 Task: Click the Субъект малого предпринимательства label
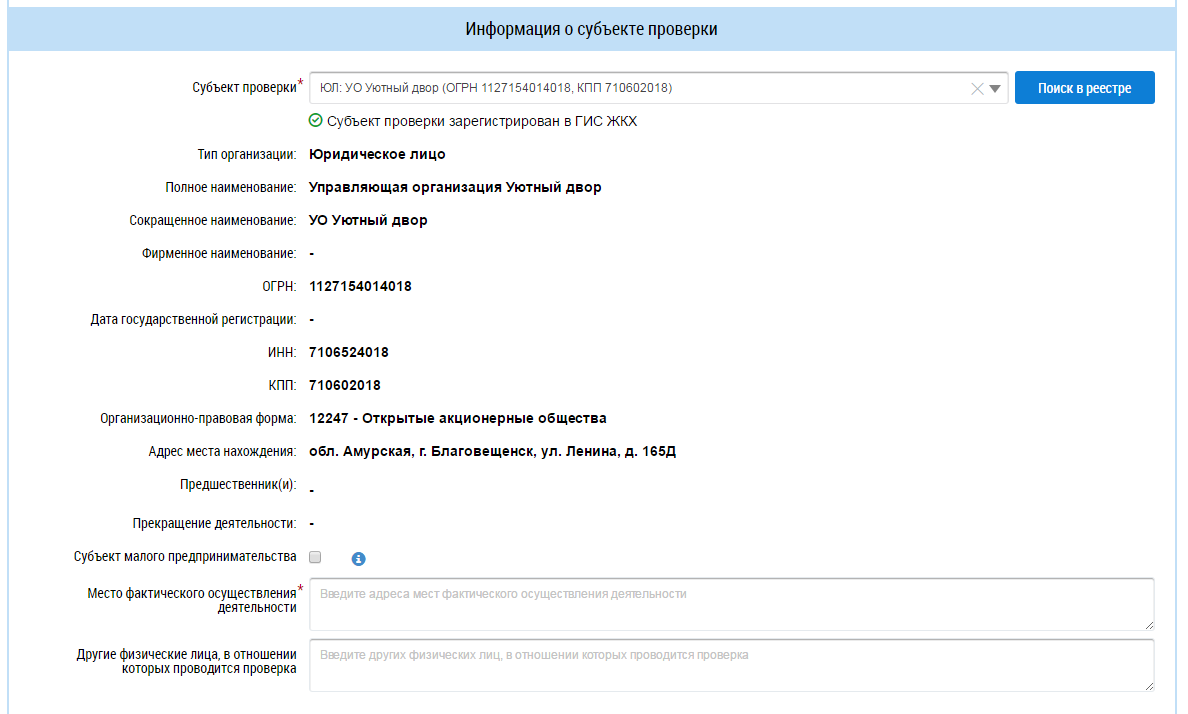(185, 557)
